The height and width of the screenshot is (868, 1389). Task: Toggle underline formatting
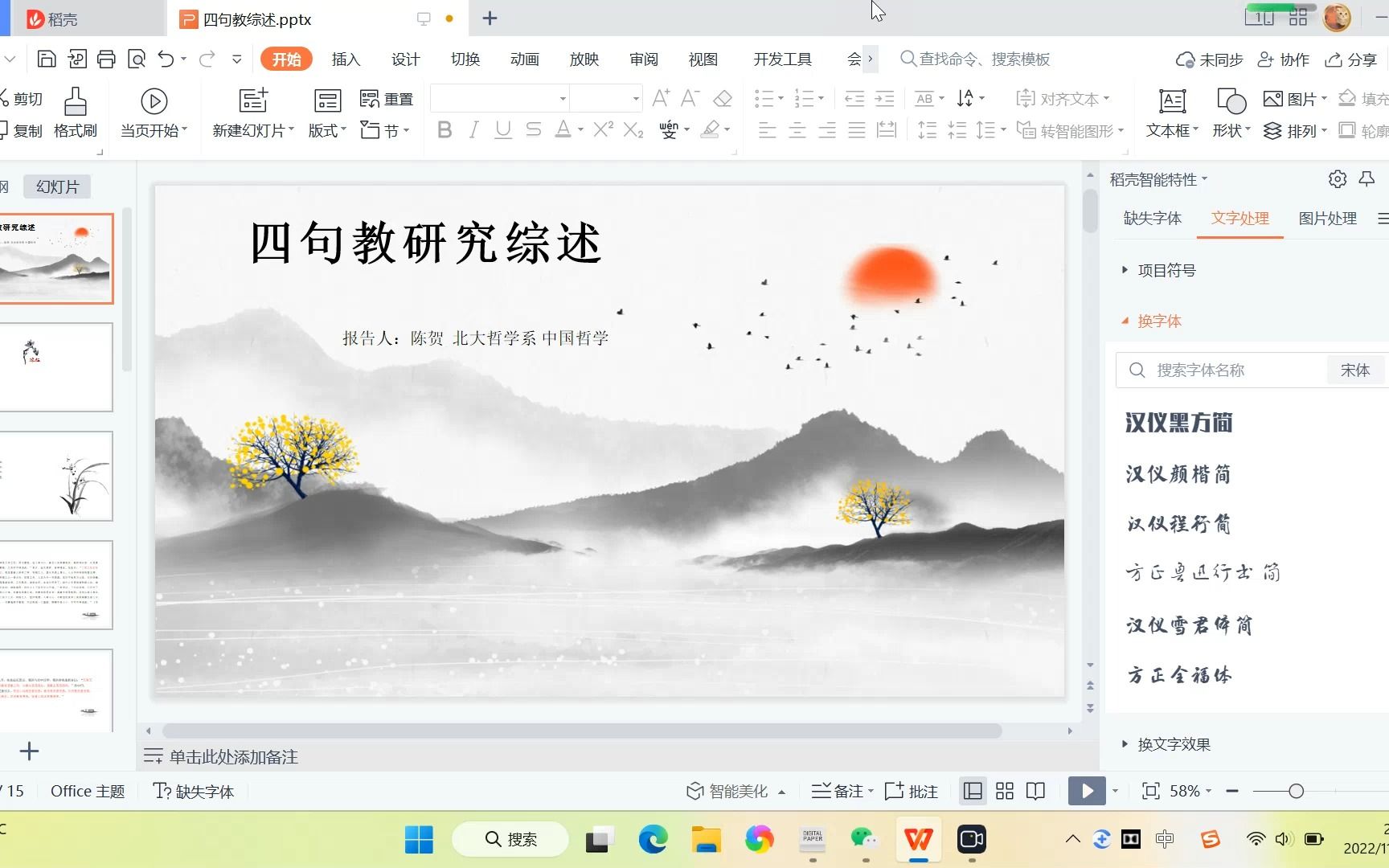pos(502,129)
